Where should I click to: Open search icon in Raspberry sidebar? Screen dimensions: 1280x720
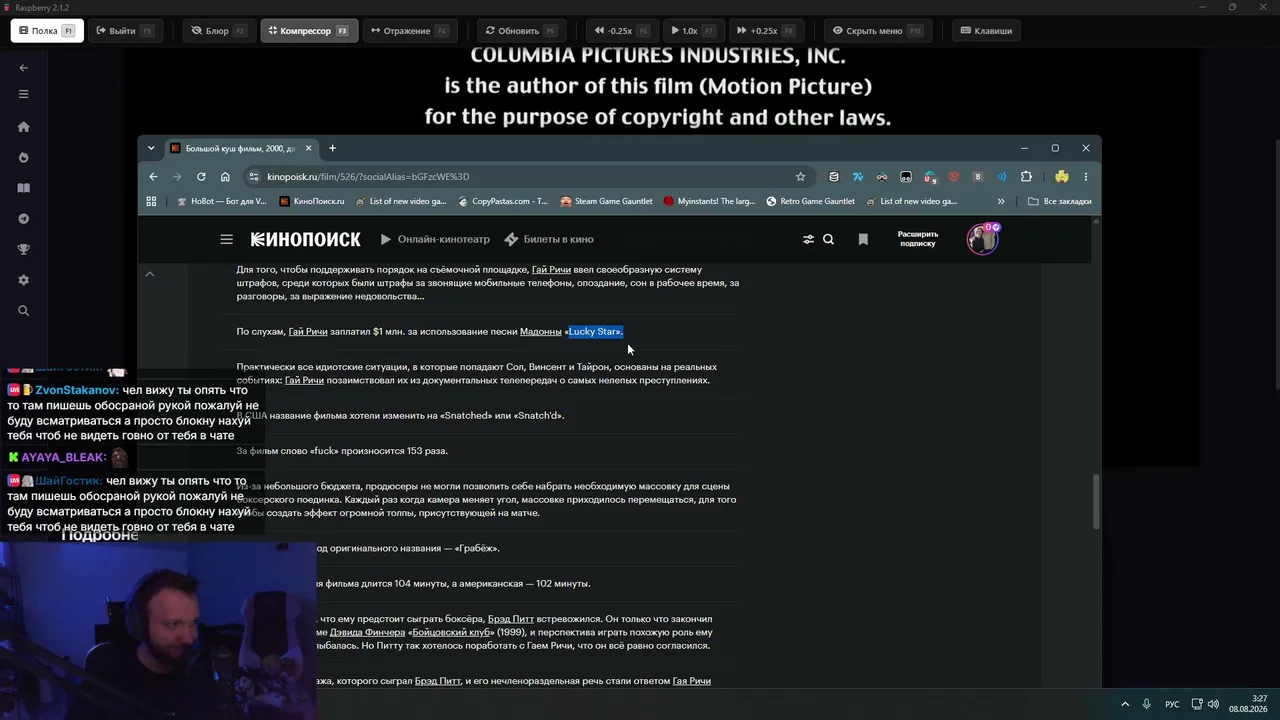pyautogui.click(x=24, y=311)
